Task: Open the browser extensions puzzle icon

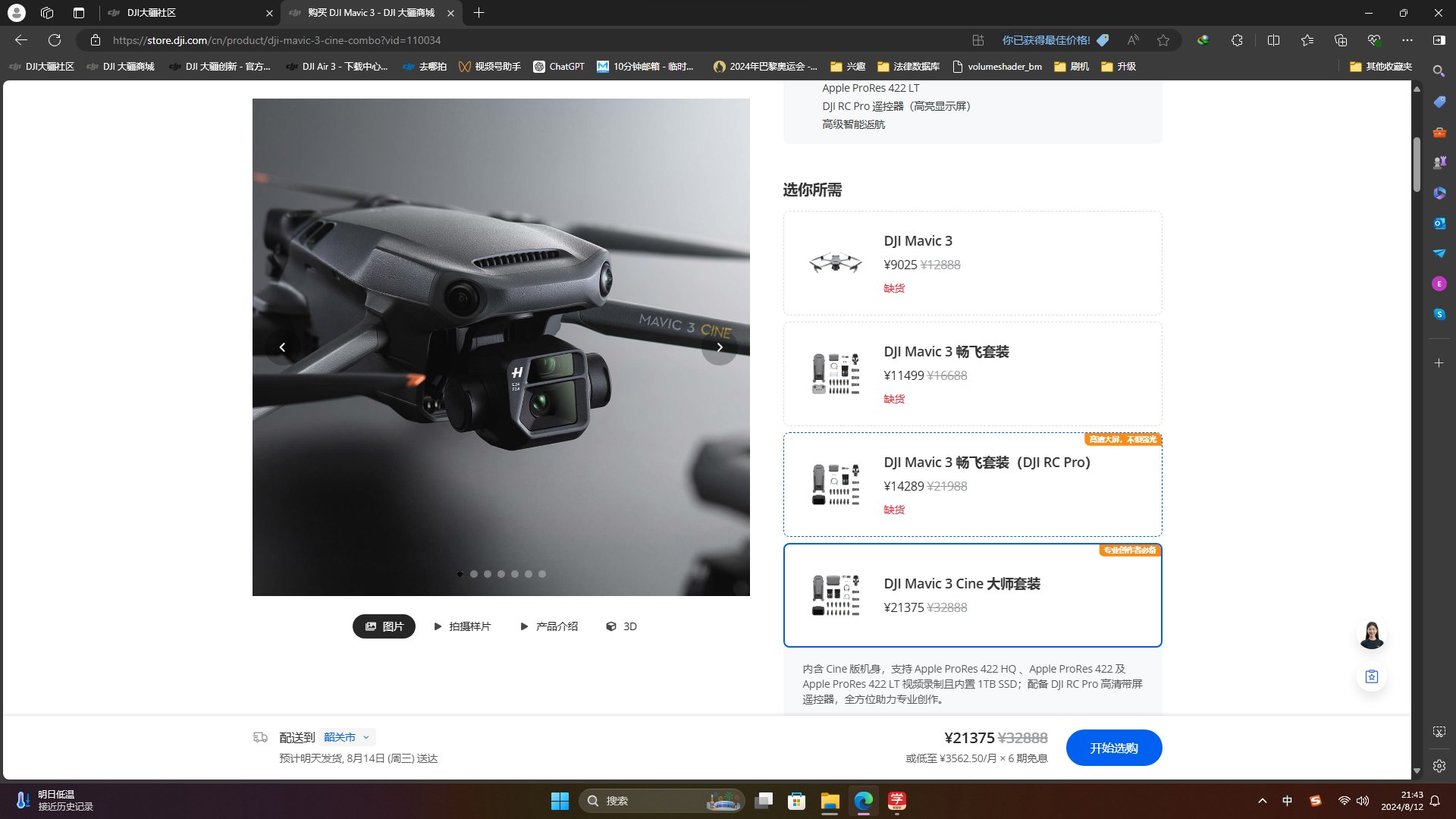Action: 1237,40
